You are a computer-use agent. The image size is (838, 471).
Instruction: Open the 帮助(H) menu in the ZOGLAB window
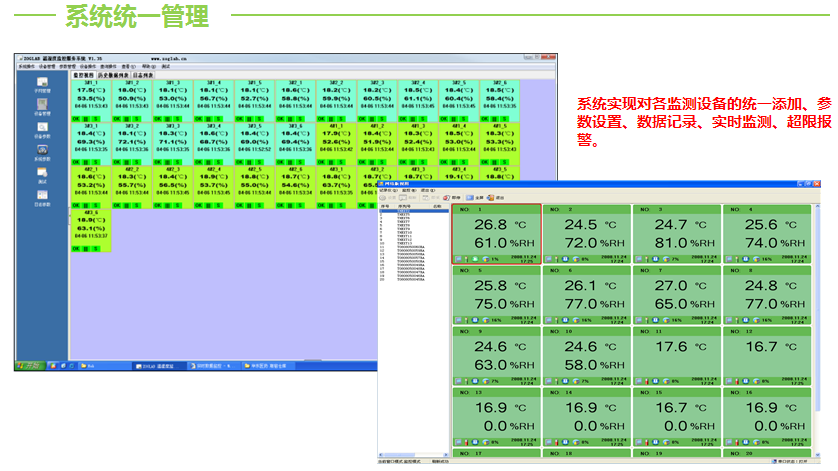point(149,66)
